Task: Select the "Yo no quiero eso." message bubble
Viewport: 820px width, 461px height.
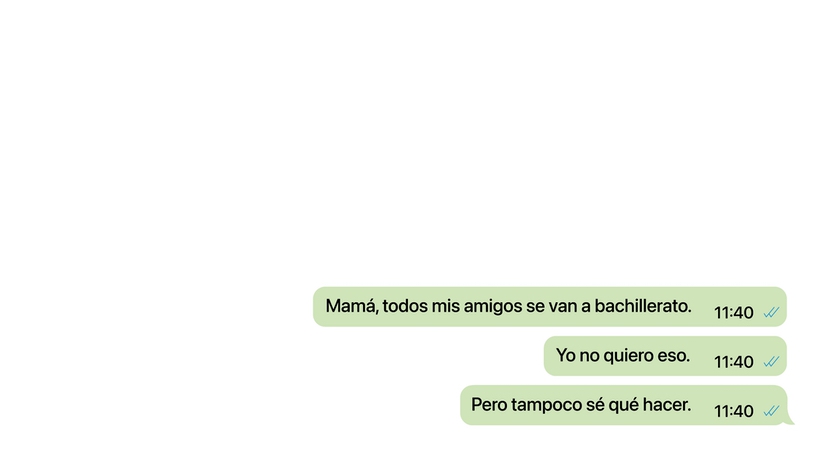Action: (665, 356)
